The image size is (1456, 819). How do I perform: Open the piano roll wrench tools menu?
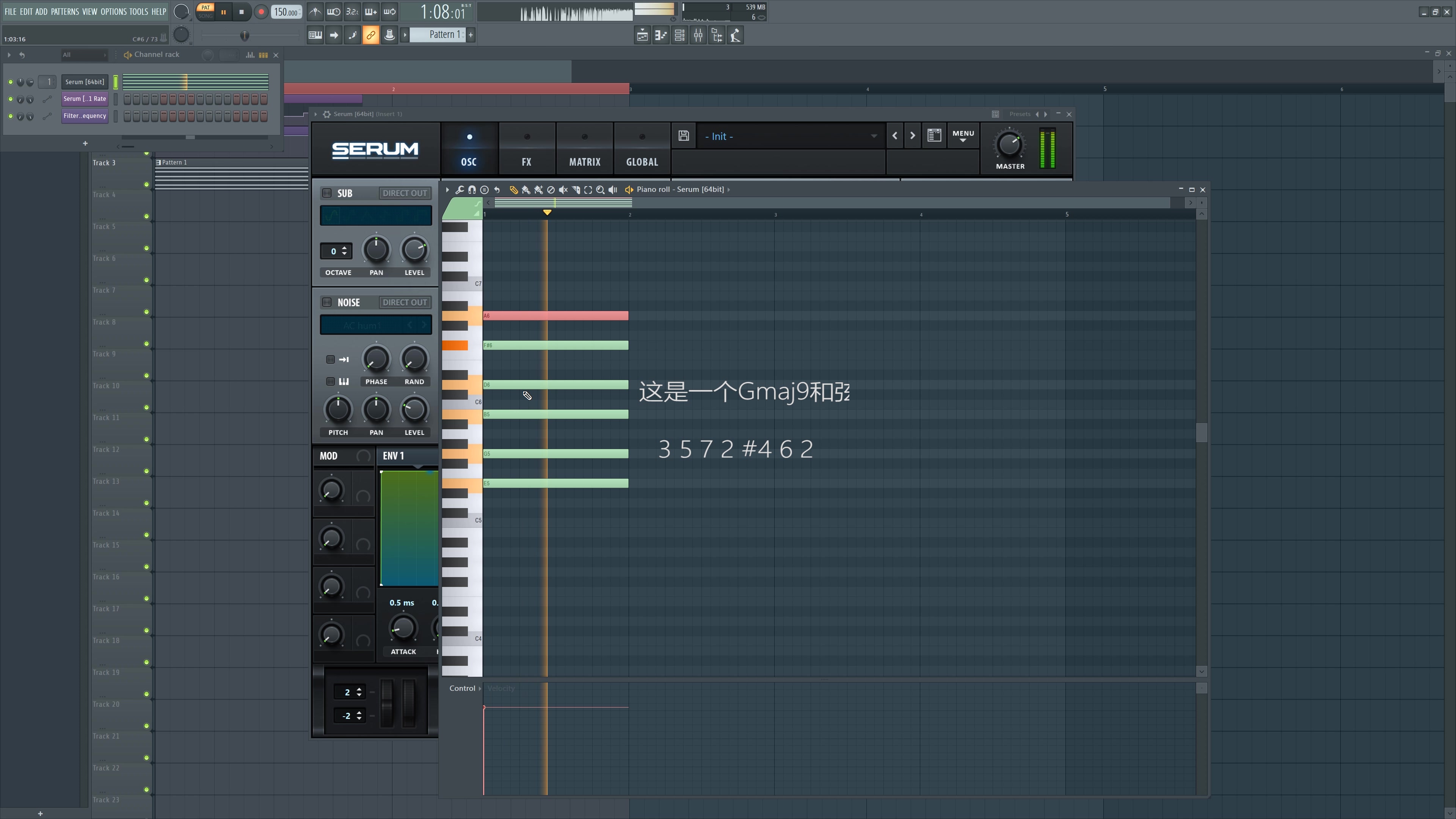[x=460, y=190]
